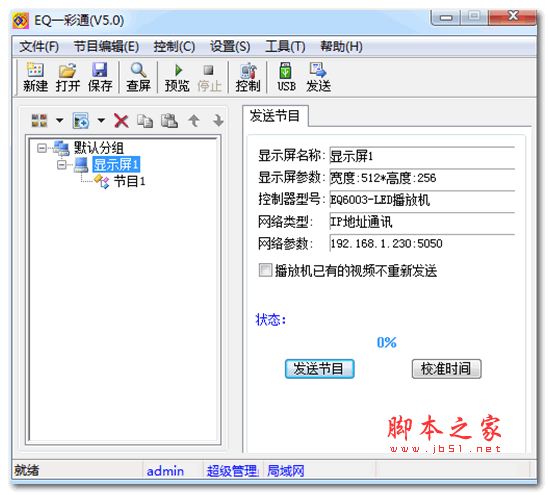Move item up with arrow icon
Screen dimensions: 548x495
point(194,121)
